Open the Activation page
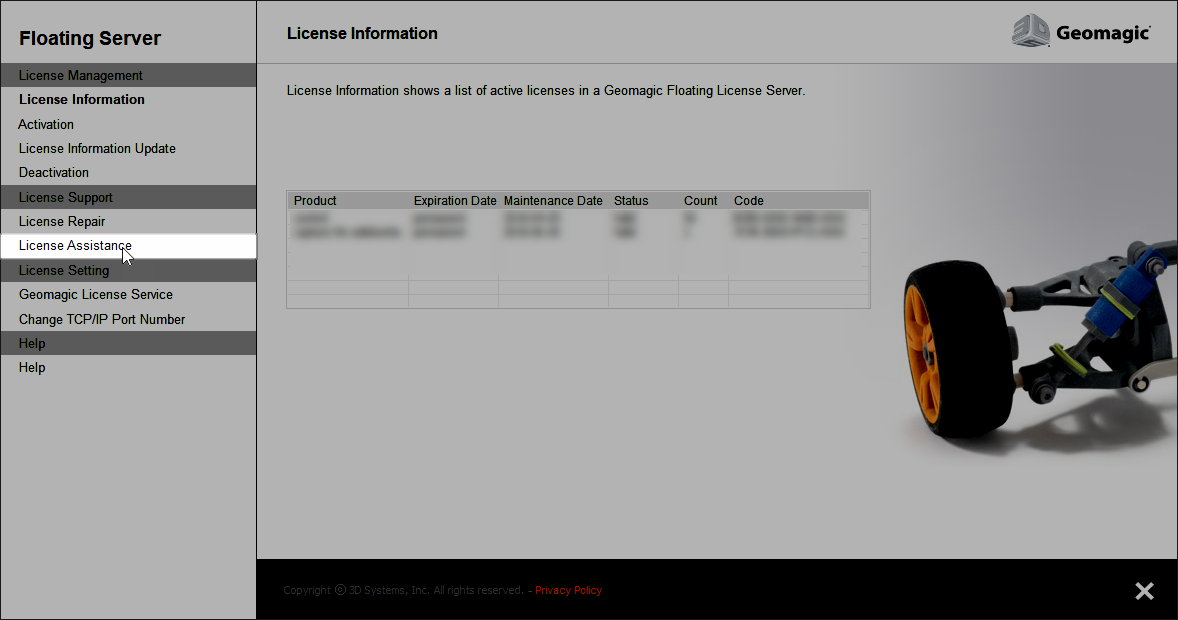 point(45,124)
